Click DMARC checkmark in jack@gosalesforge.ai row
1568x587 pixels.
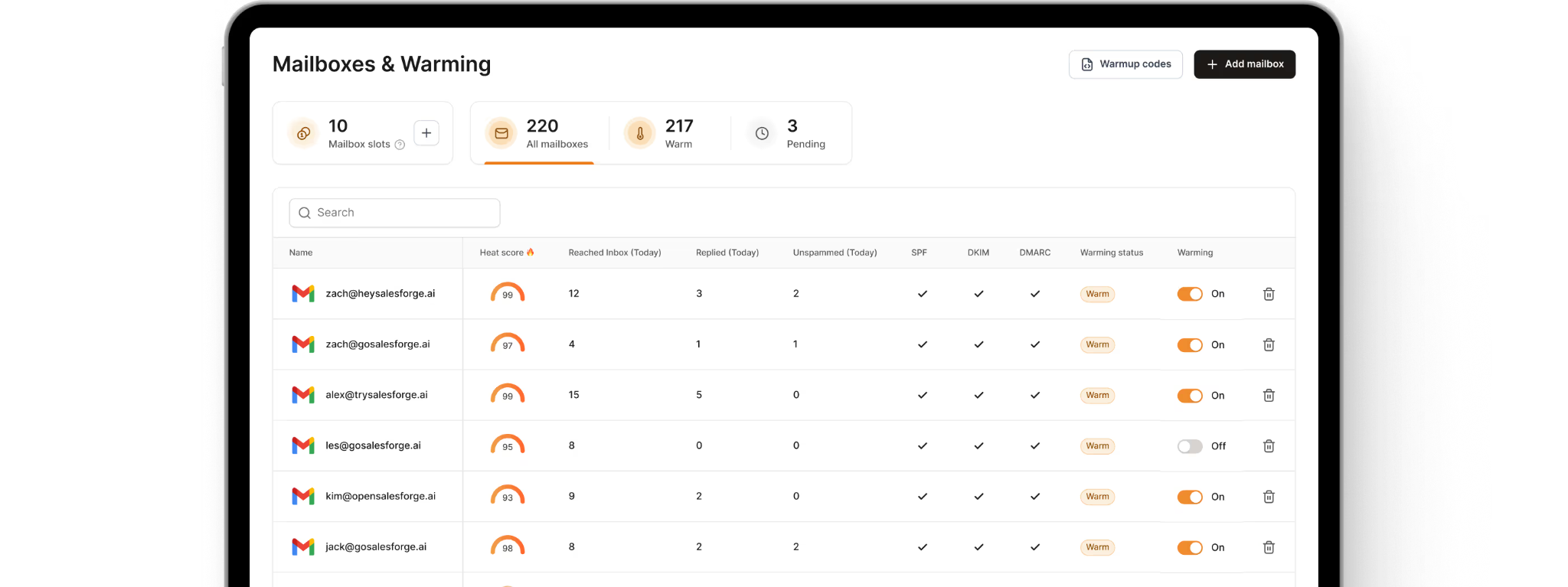click(x=1035, y=547)
